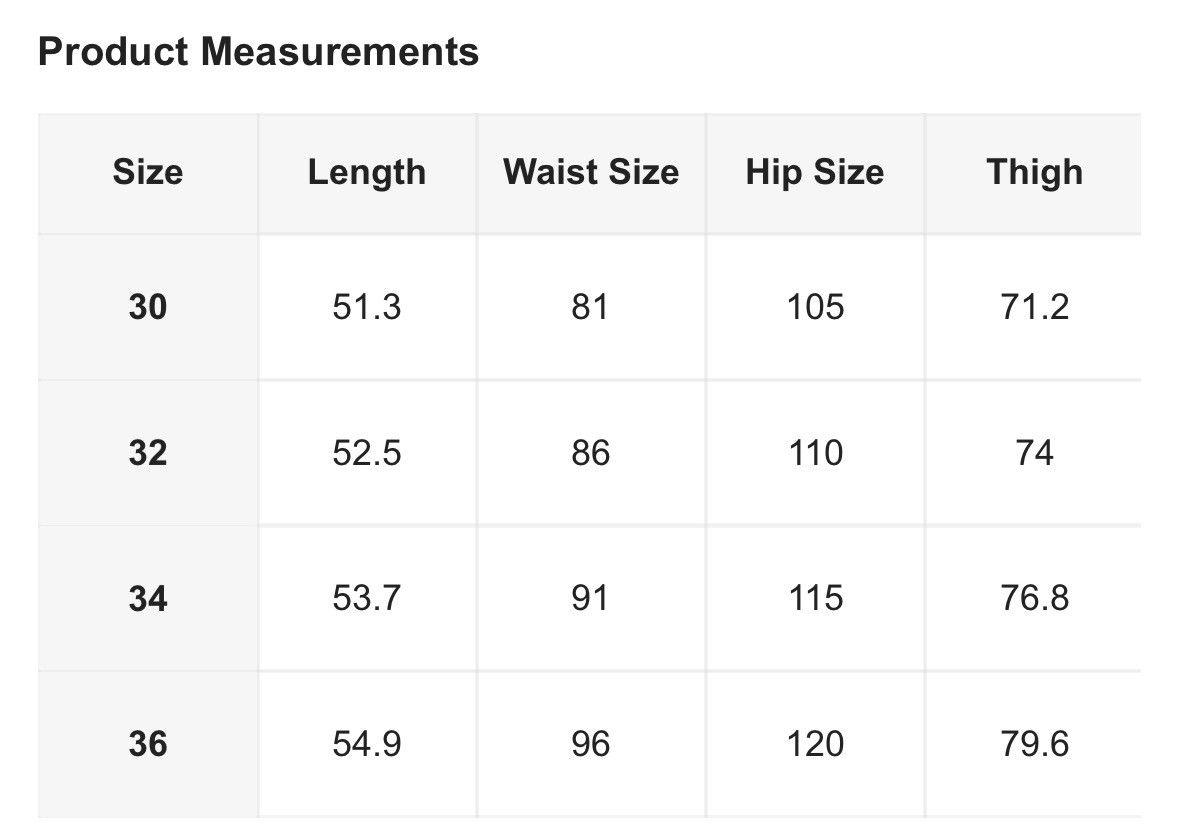
Task: Select the Size column header
Action: (148, 172)
